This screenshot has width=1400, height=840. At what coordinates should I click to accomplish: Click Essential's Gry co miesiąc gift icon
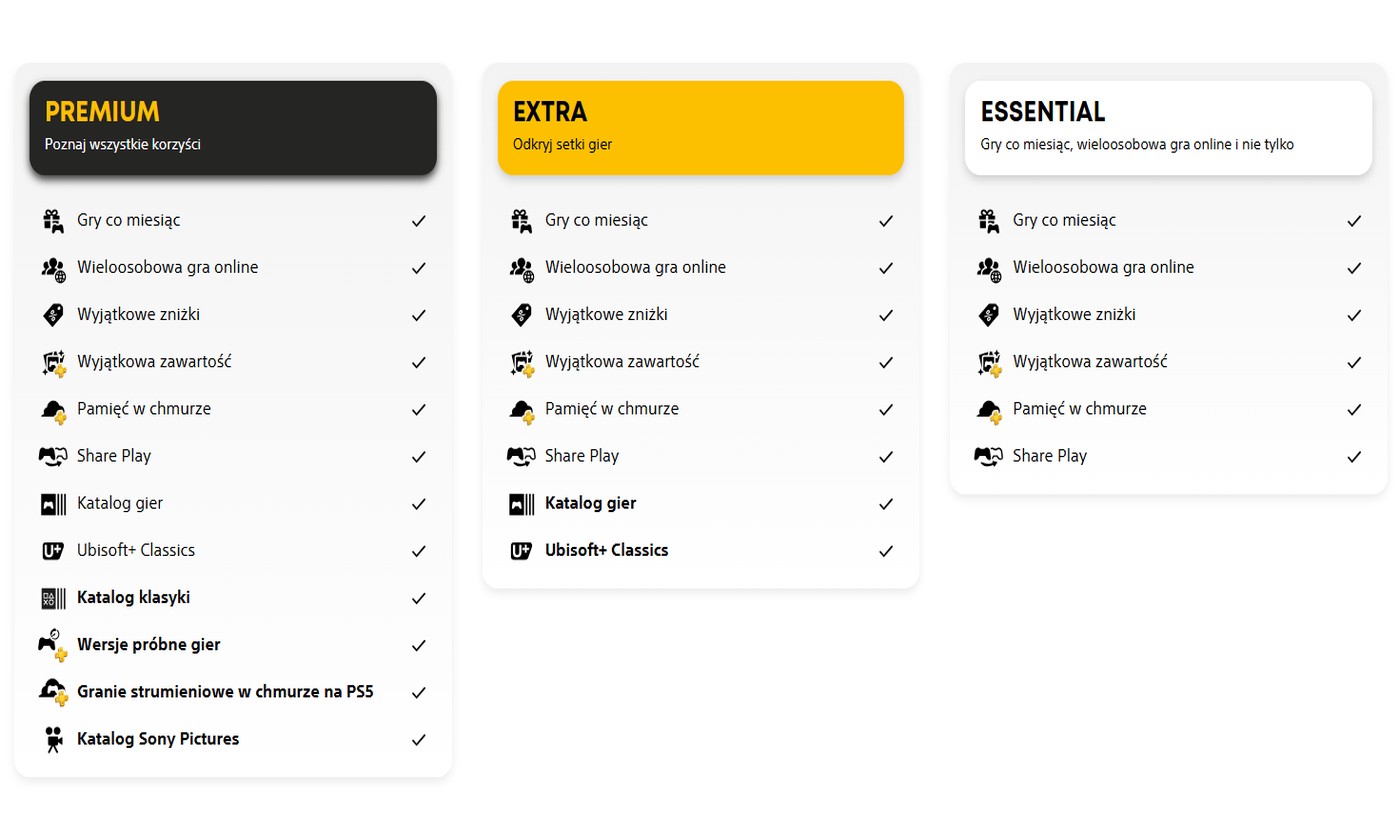tap(988, 221)
